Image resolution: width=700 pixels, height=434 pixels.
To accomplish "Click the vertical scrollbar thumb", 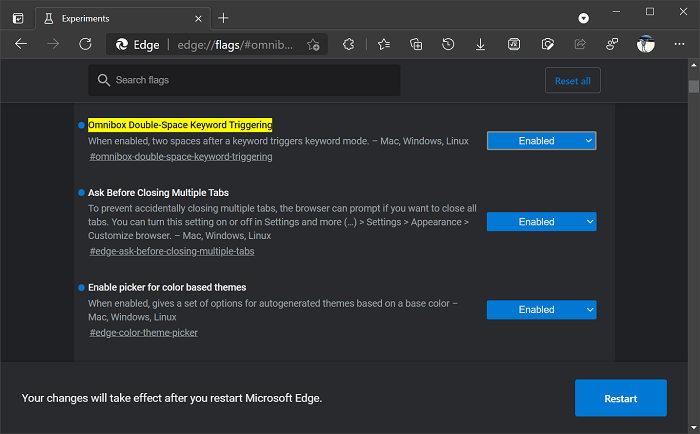I will pos(693,86).
